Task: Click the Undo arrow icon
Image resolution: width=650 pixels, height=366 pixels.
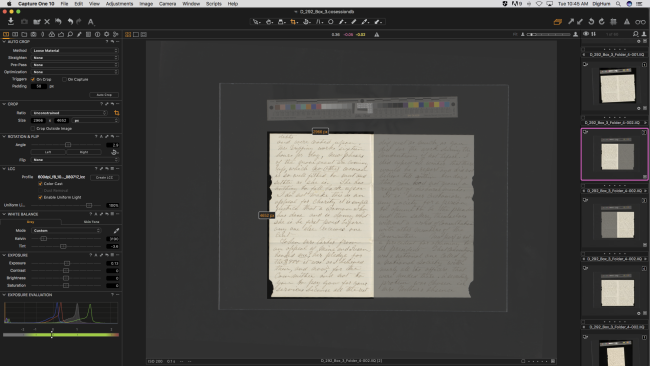Action: (70, 22)
